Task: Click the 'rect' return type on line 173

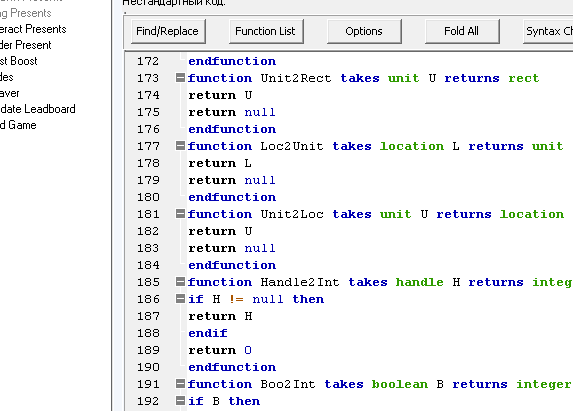Action: pos(524,78)
